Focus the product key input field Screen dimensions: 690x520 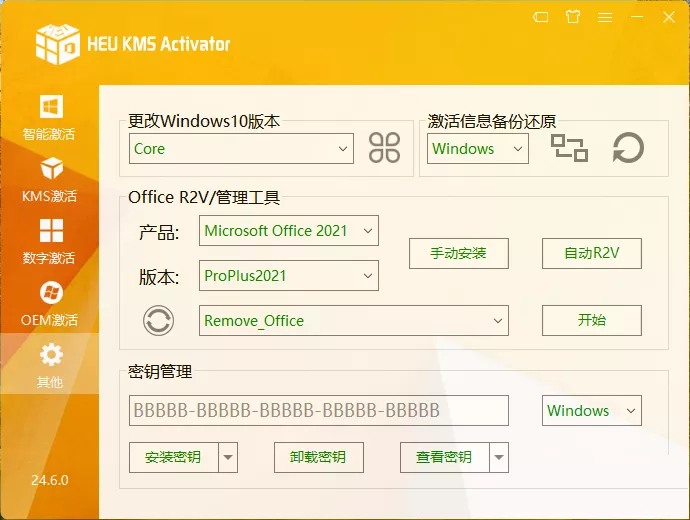319,410
